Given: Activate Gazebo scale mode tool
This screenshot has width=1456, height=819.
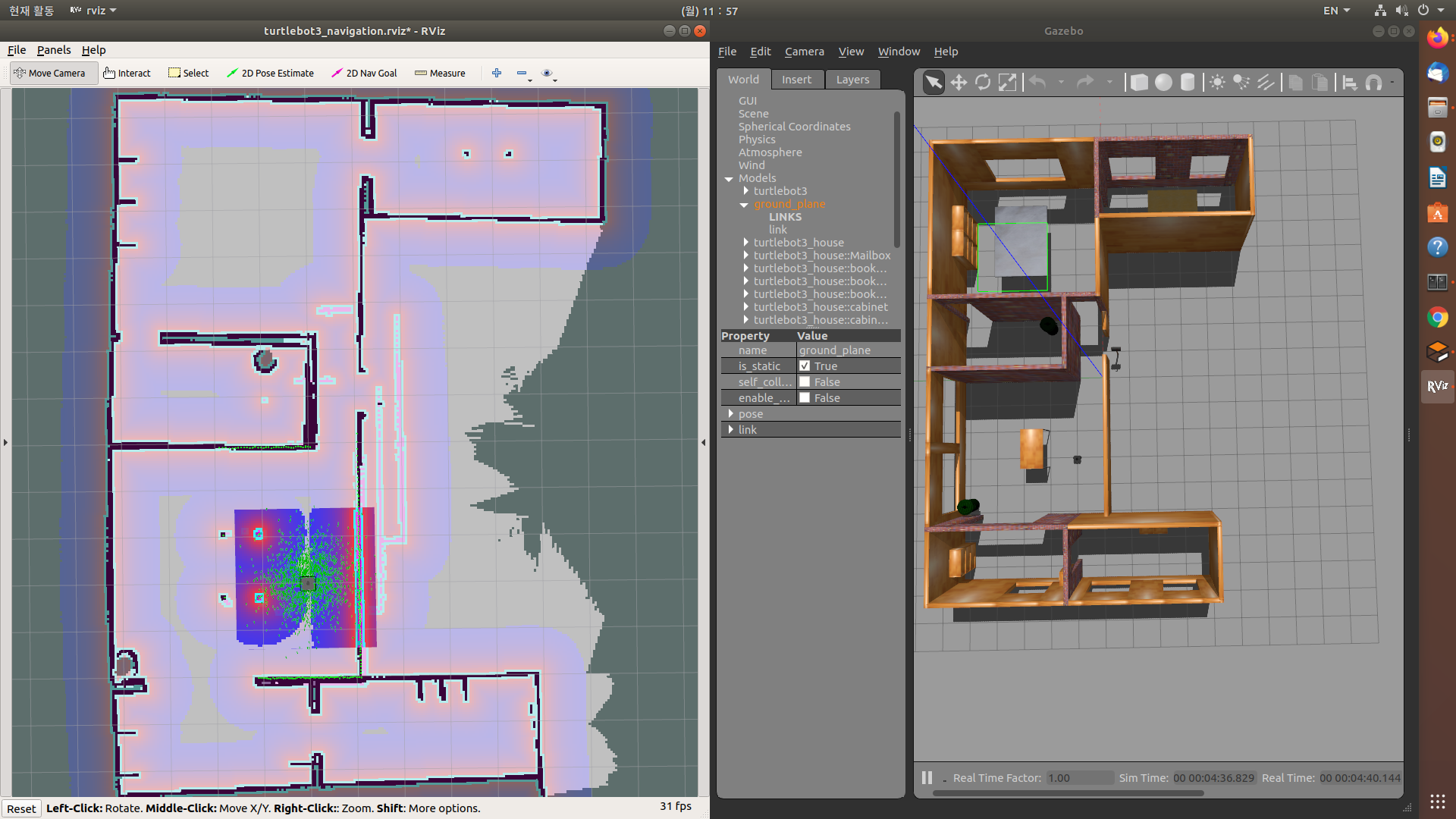Looking at the screenshot, I should click(1007, 82).
